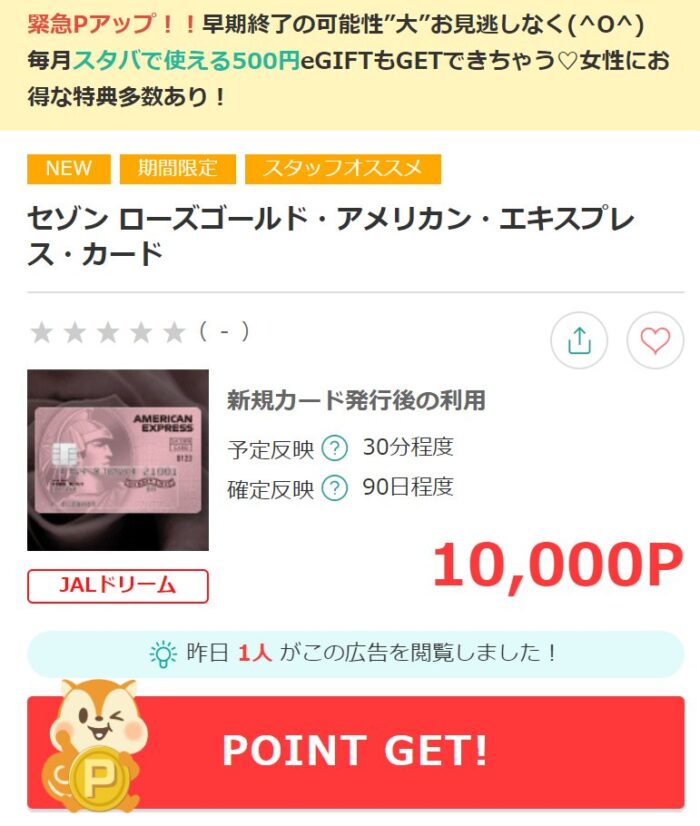Open help icon next to 確定反映
This screenshot has width=700, height=826.
334,488
